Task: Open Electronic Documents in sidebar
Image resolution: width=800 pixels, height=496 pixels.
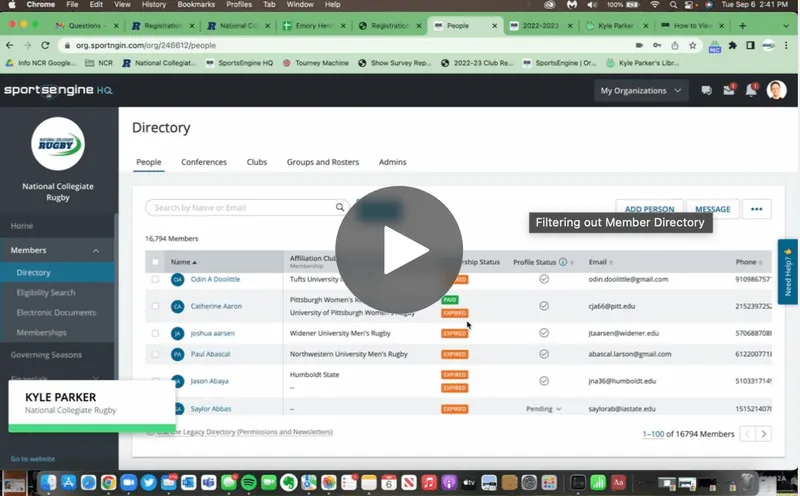Action: tap(57, 312)
